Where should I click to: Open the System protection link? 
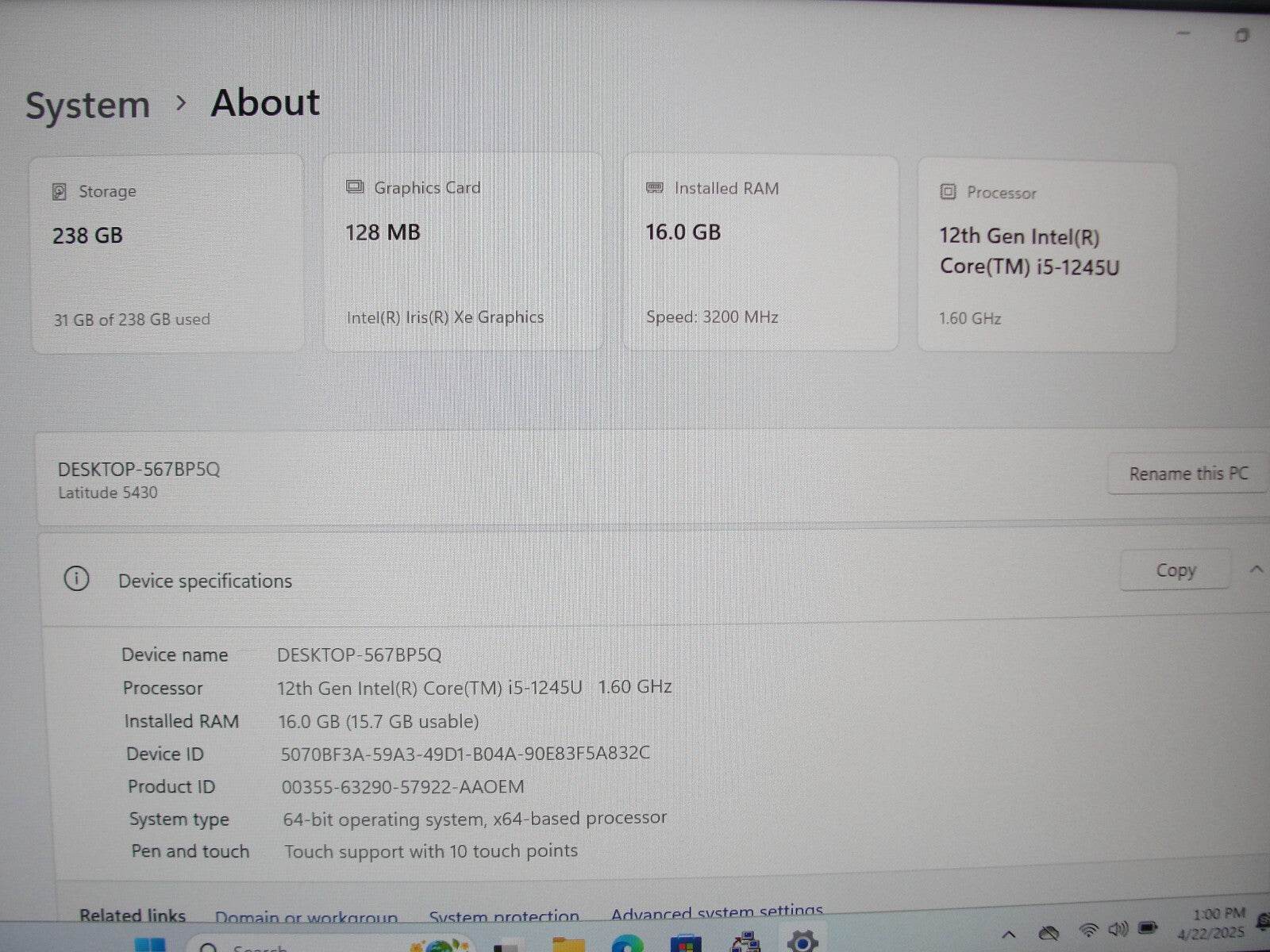504,916
